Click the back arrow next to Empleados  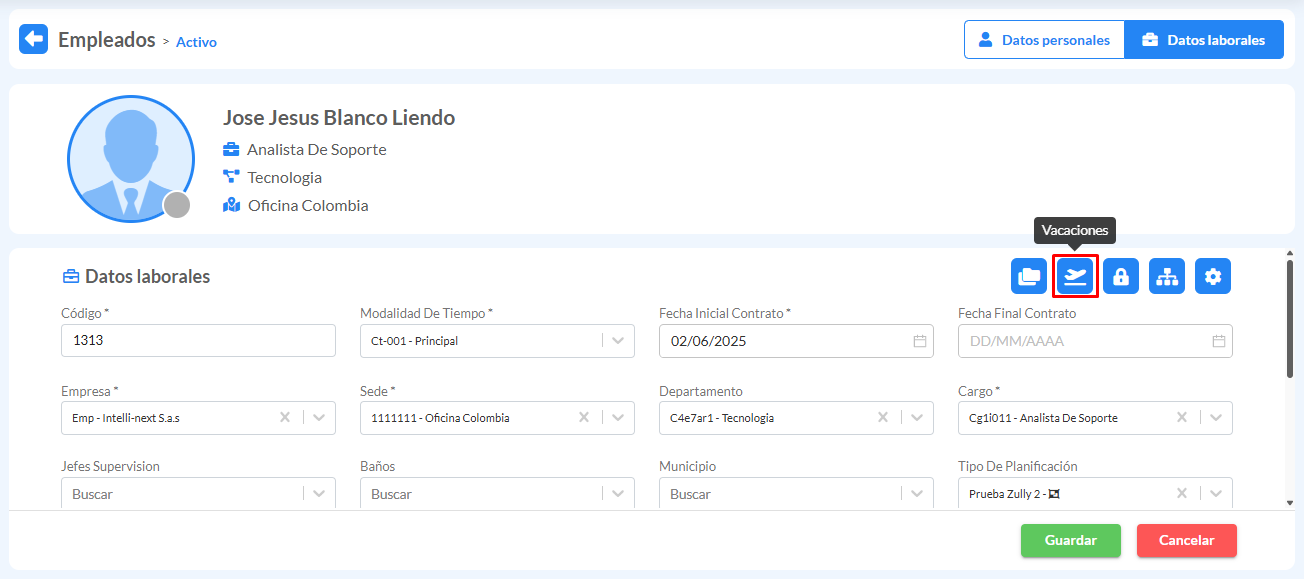pos(34,39)
